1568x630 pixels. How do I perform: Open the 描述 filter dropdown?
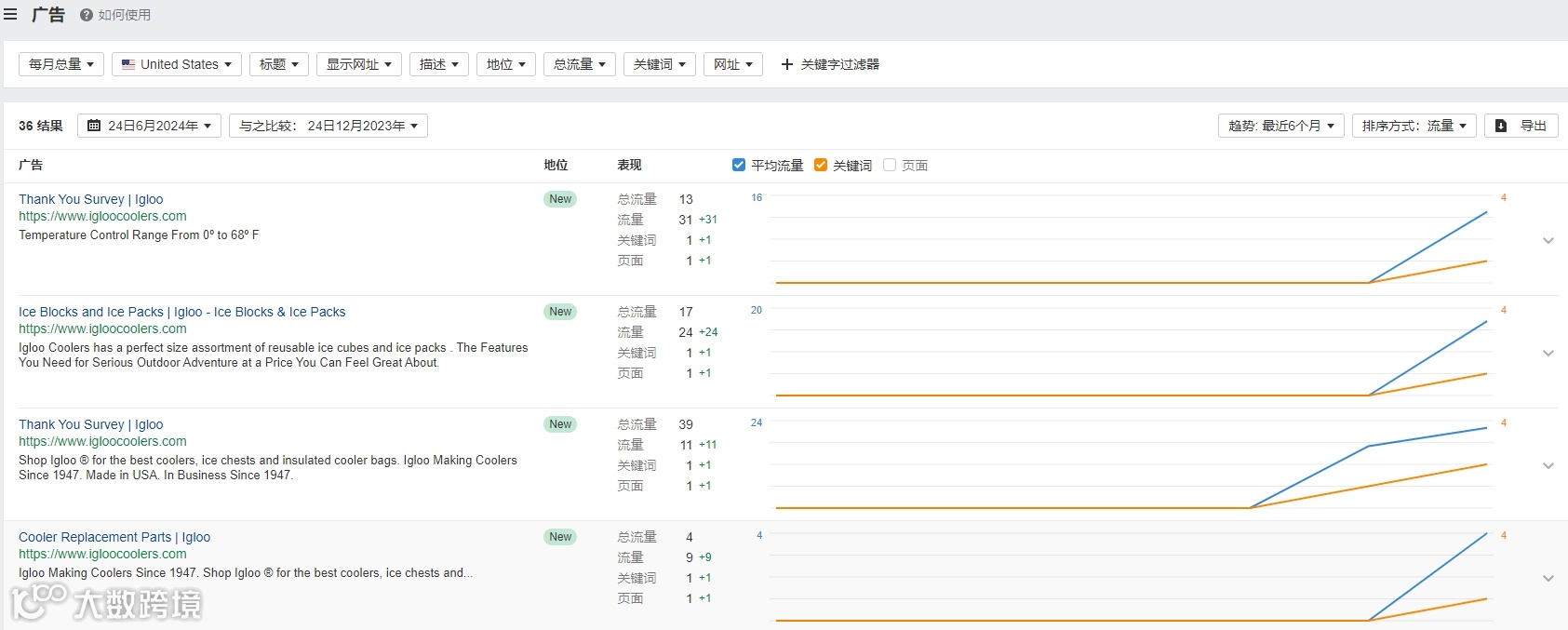click(439, 64)
